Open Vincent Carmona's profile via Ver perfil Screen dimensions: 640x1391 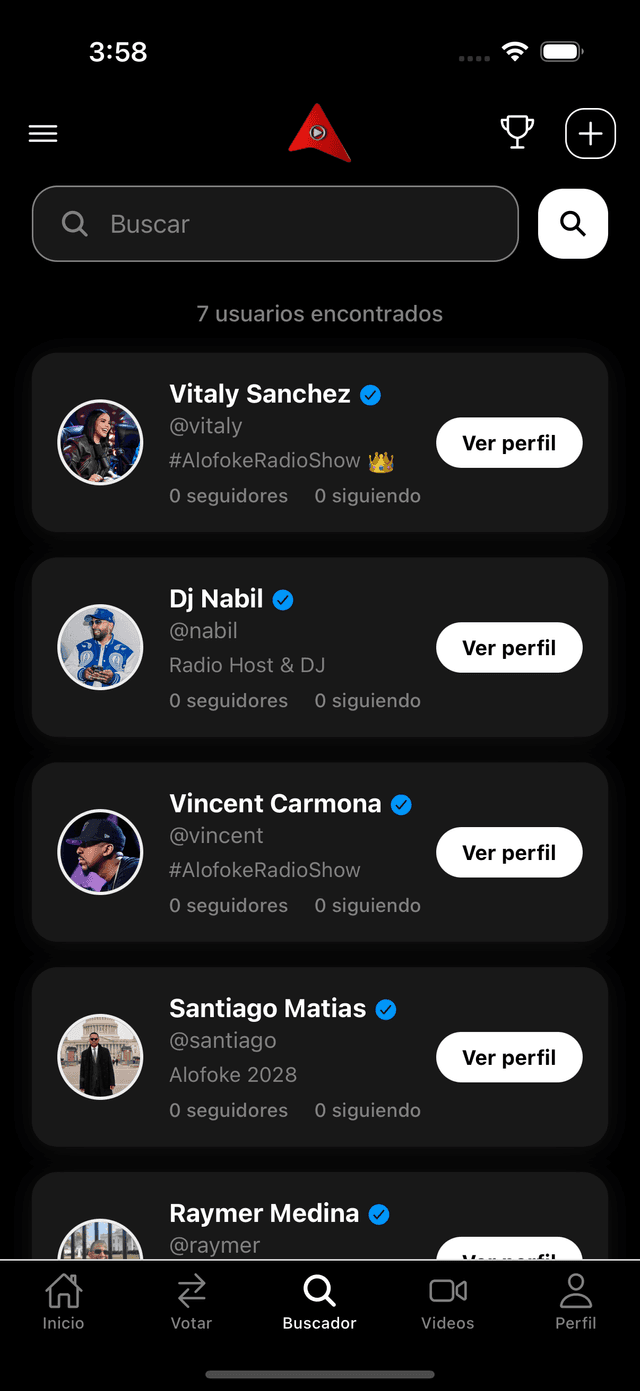[x=509, y=853]
